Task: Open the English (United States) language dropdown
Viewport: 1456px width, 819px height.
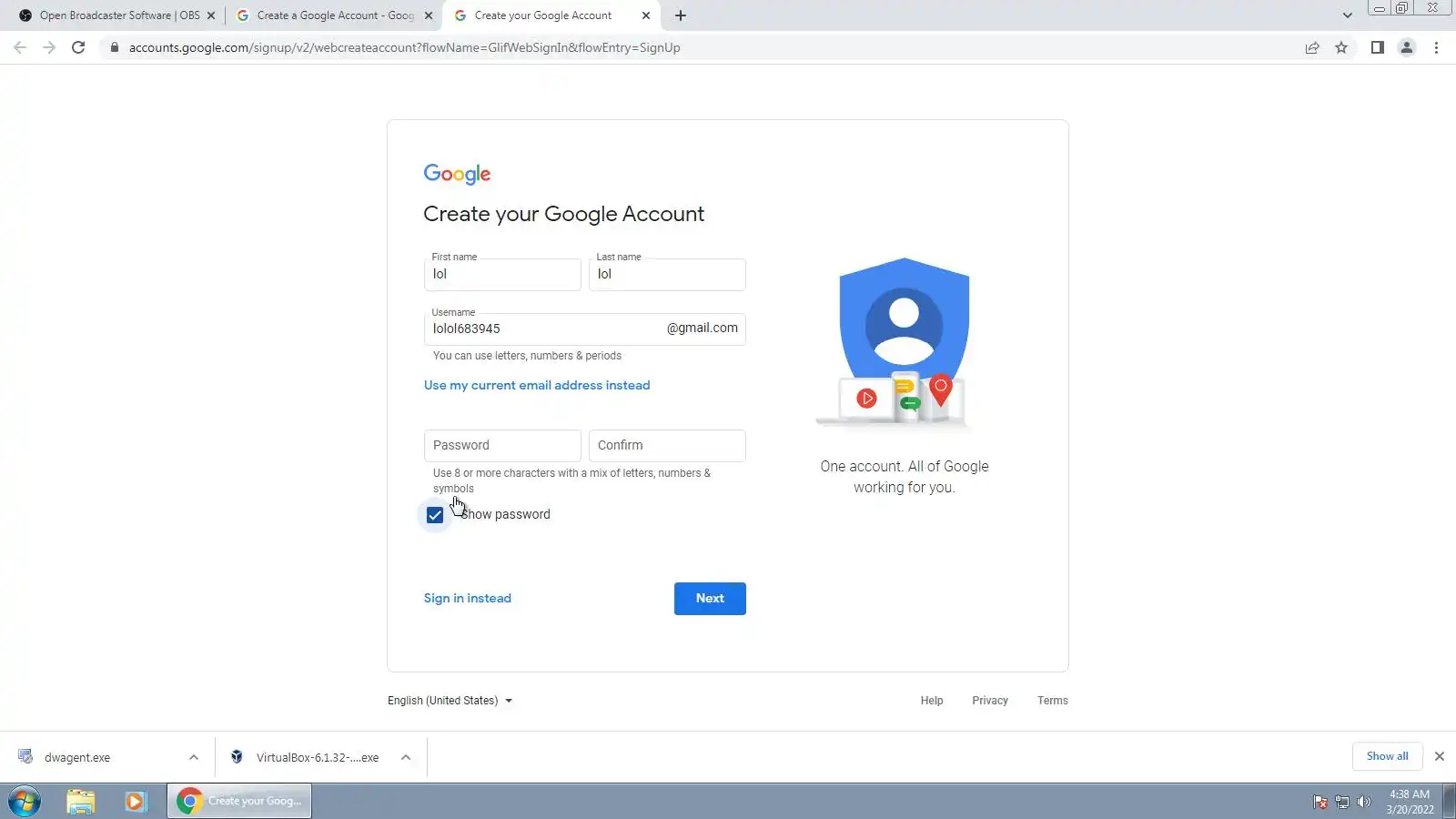Action: [x=450, y=701]
